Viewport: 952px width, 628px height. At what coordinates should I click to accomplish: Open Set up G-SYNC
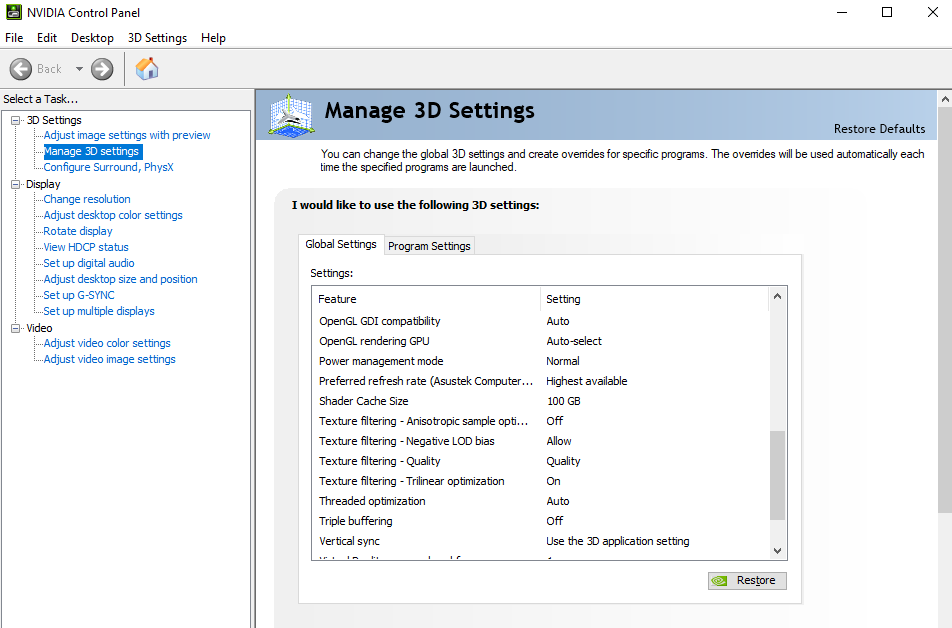point(79,295)
